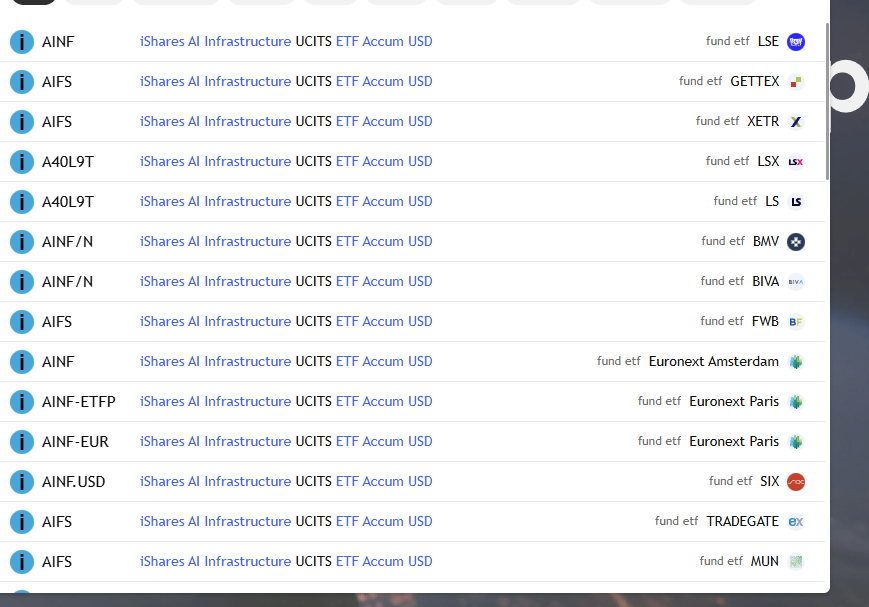Image resolution: width=869 pixels, height=607 pixels.
Task: Click the 'TRADEGATE' exchange name
Action: click(x=743, y=522)
